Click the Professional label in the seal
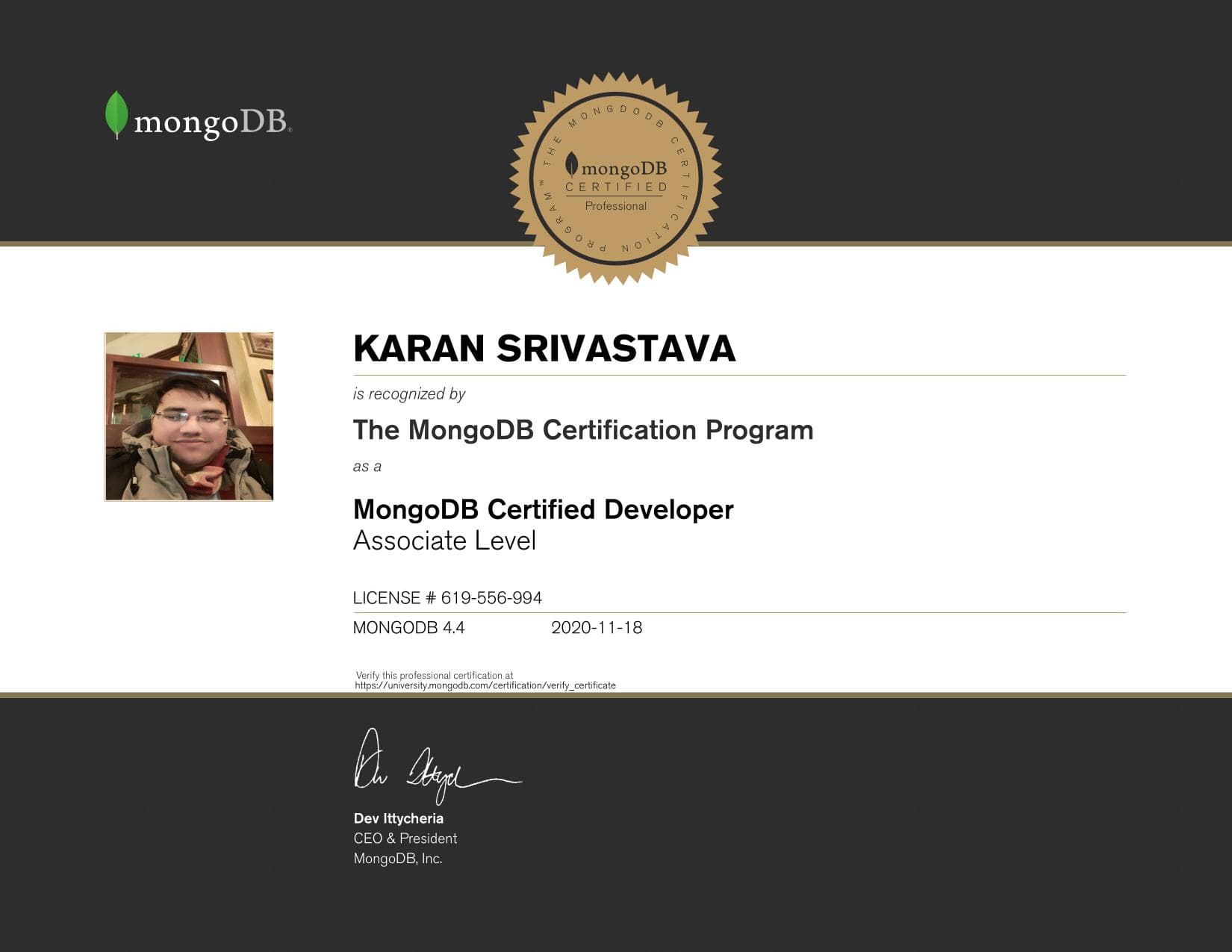 tap(617, 206)
